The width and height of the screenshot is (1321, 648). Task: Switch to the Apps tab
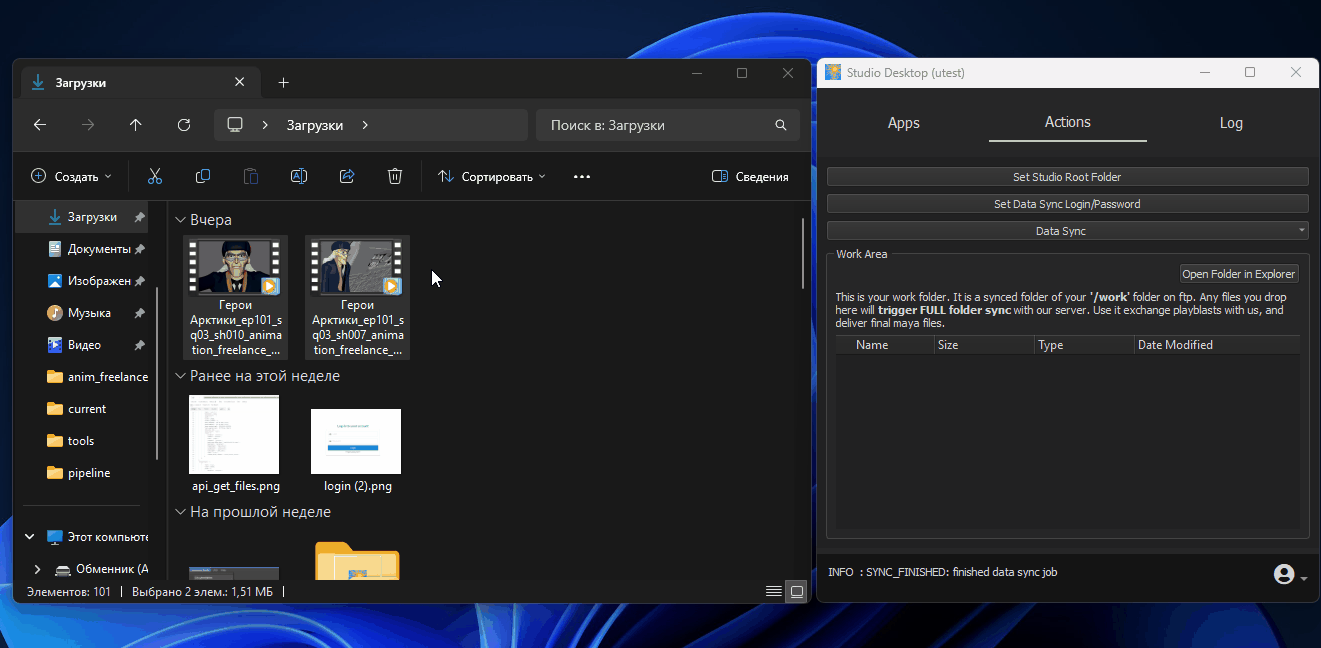coord(903,123)
